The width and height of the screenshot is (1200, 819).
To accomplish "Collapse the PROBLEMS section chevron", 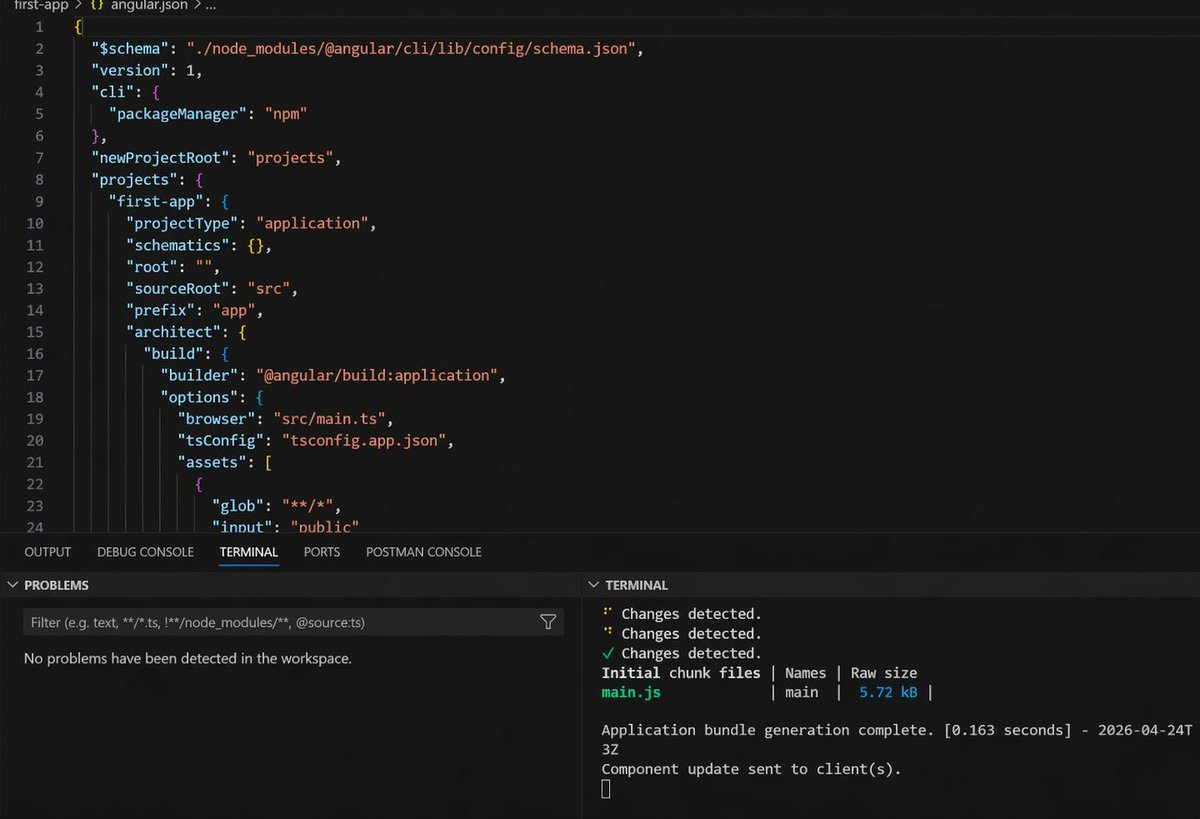I will tap(12, 585).
